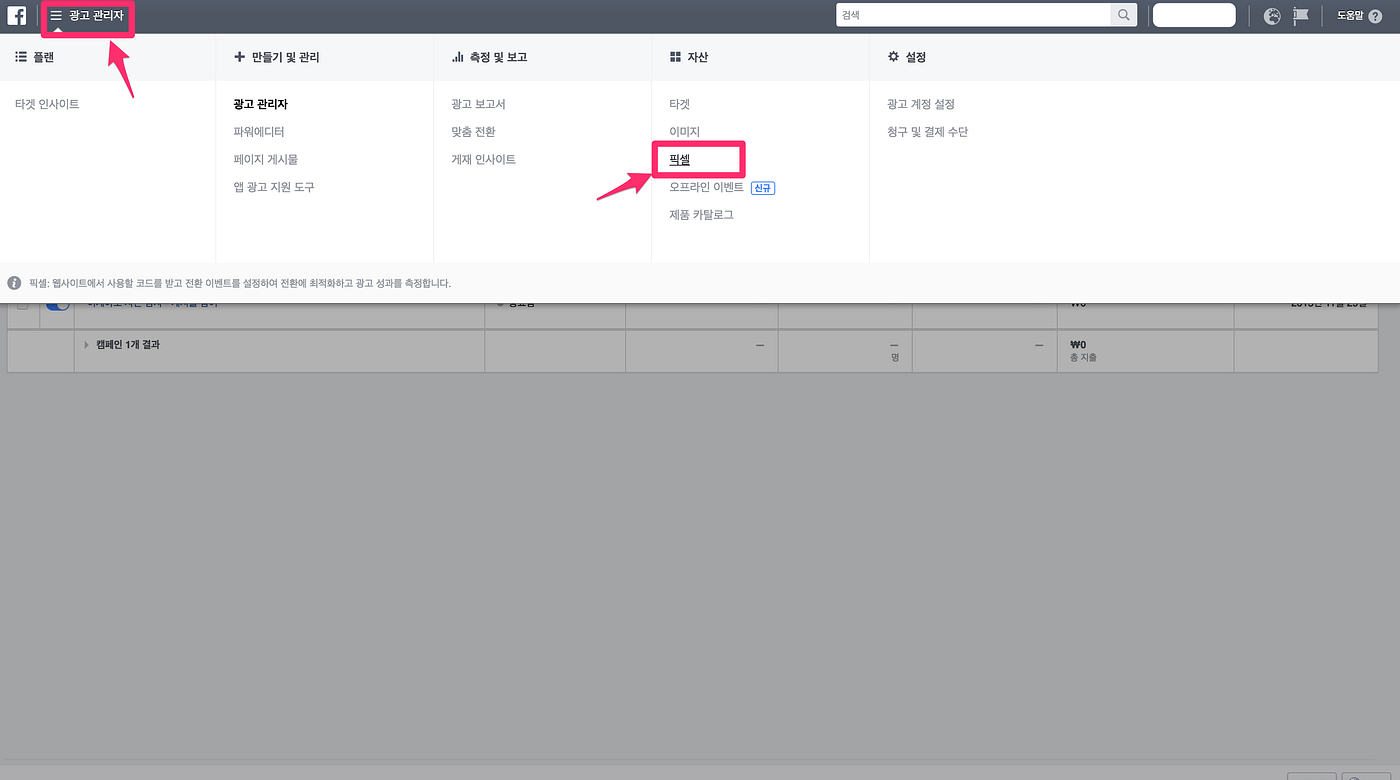1400x780 pixels.
Task: Open 타겟 under 자산
Action: 679,104
